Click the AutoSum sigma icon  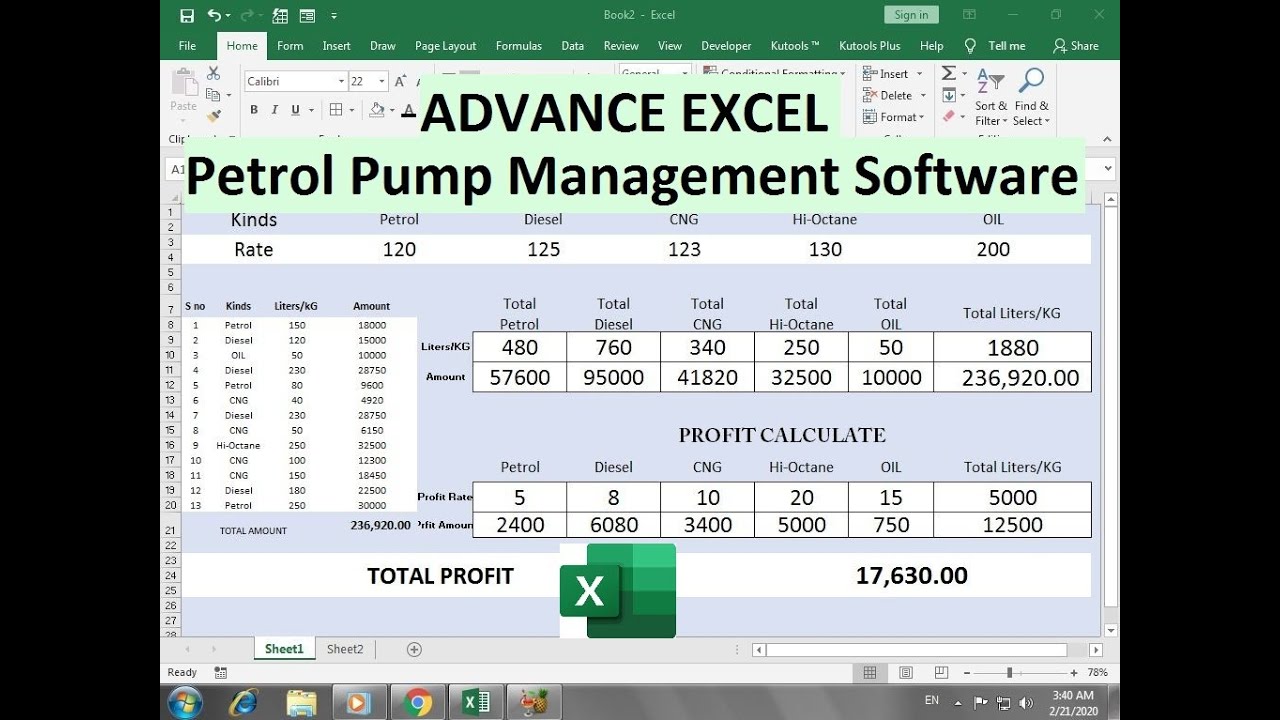pyautogui.click(x=948, y=73)
